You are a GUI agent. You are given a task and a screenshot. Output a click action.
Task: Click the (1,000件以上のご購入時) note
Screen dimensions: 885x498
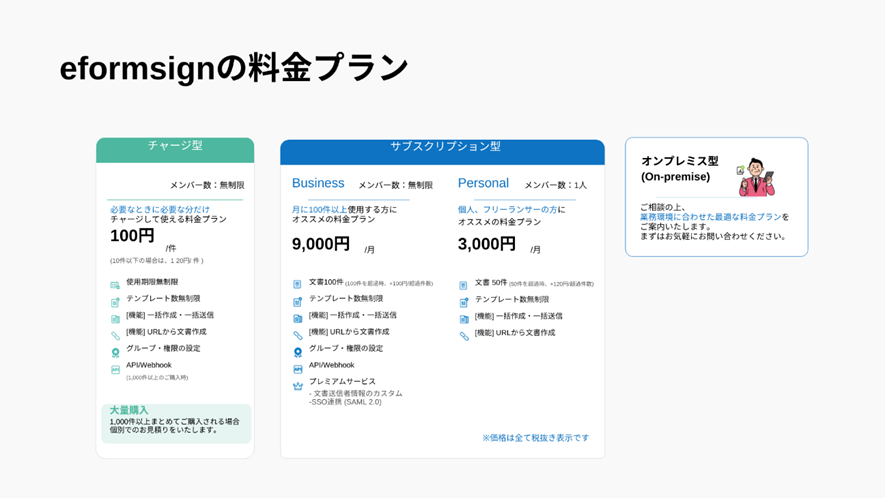(x=157, y=377)
